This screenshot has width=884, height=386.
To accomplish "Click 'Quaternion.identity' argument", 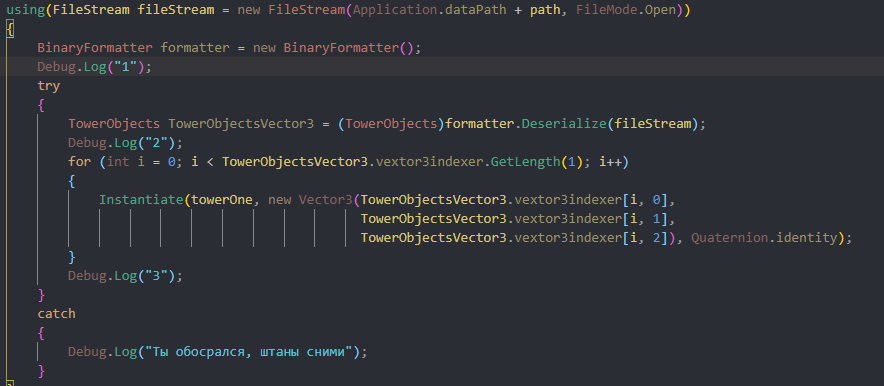I will (x=764, y=238).
